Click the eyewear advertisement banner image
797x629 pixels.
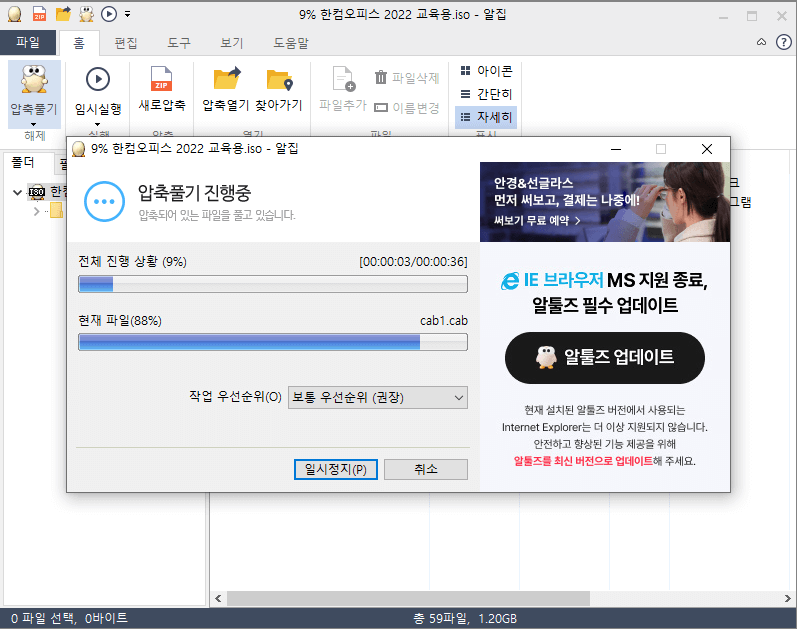605,202
